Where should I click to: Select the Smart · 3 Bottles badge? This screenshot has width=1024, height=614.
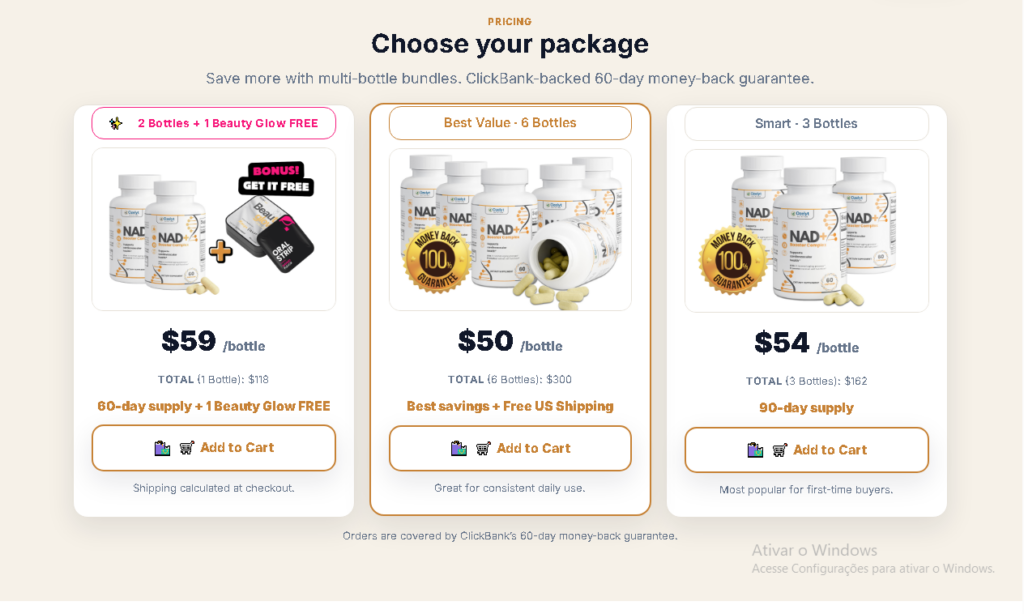(x=806, y=124)
